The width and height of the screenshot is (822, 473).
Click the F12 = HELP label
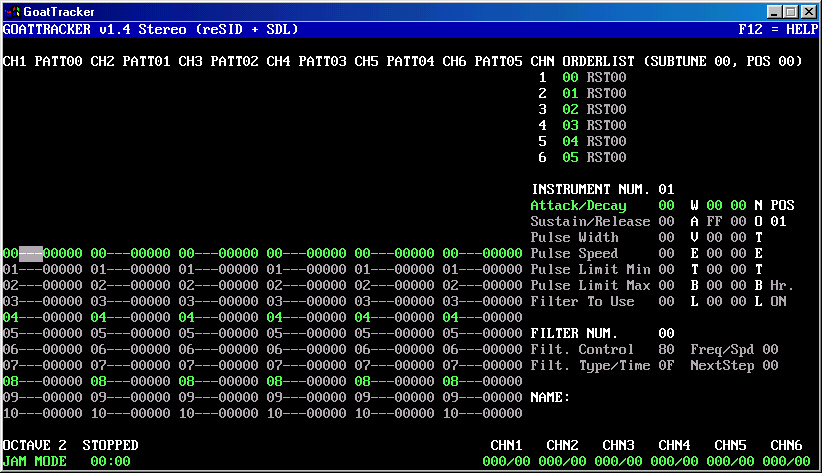(x=778, y=29)
